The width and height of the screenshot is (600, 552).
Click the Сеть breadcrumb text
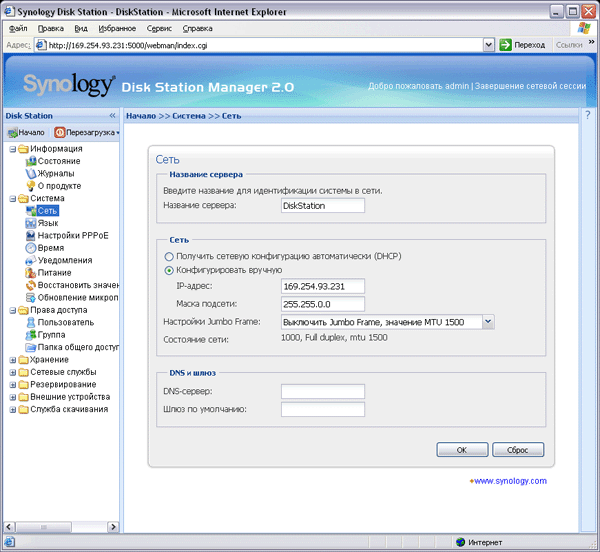[x=232, y=116]
